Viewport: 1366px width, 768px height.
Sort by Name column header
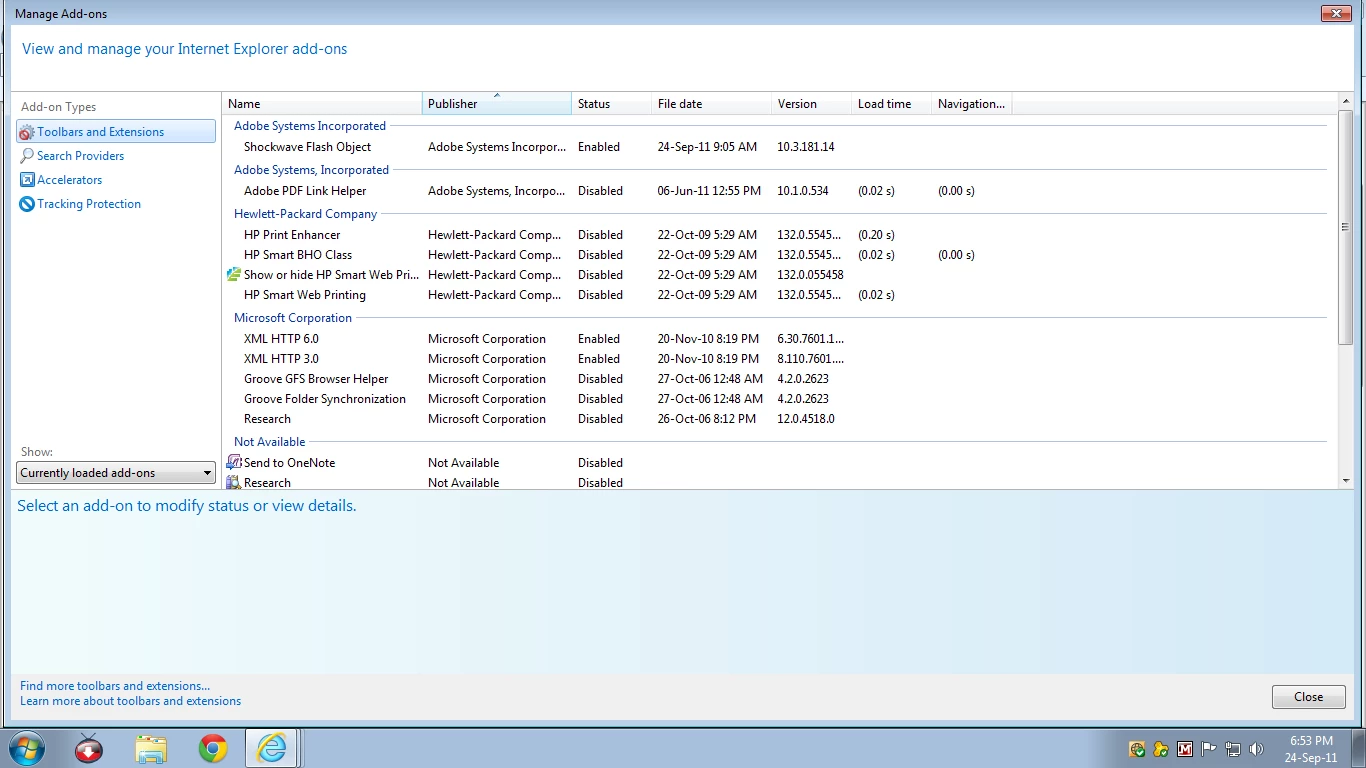click(x=322, y=103)
